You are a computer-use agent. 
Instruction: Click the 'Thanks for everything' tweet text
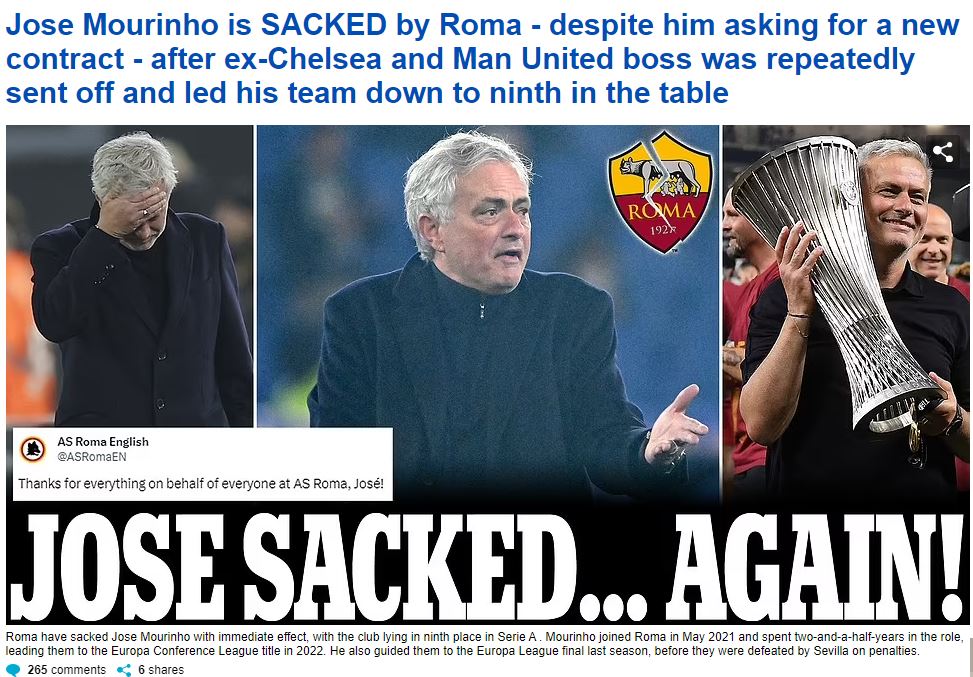click(204, 483)
